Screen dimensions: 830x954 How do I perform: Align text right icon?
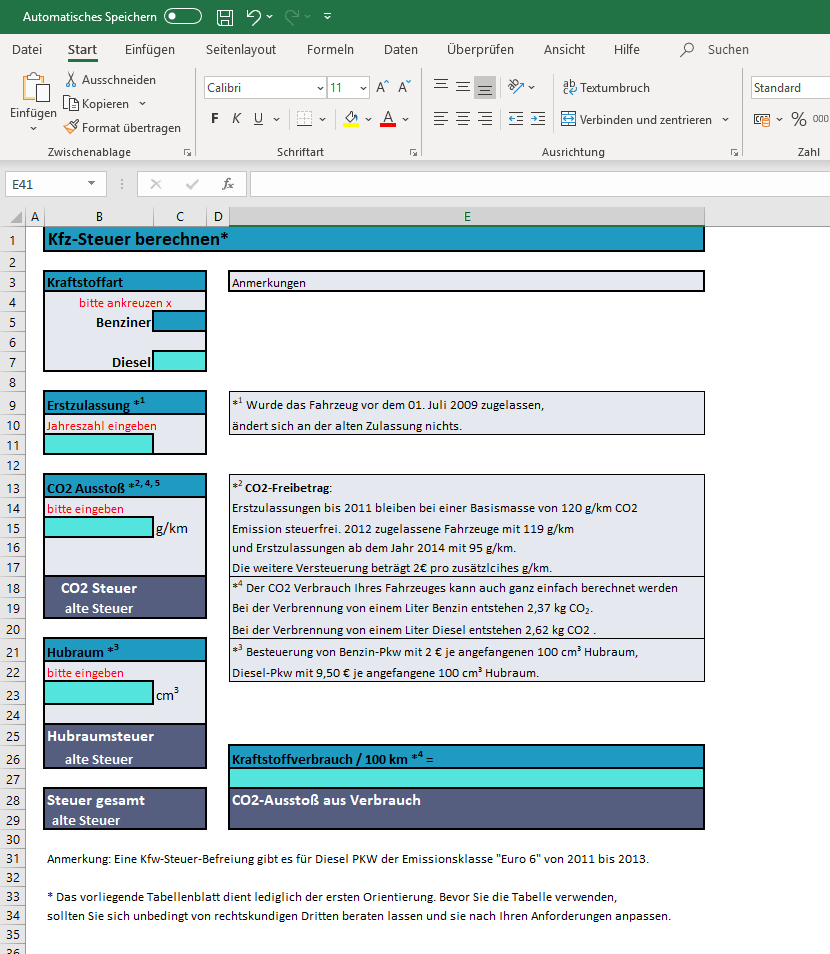485,119
